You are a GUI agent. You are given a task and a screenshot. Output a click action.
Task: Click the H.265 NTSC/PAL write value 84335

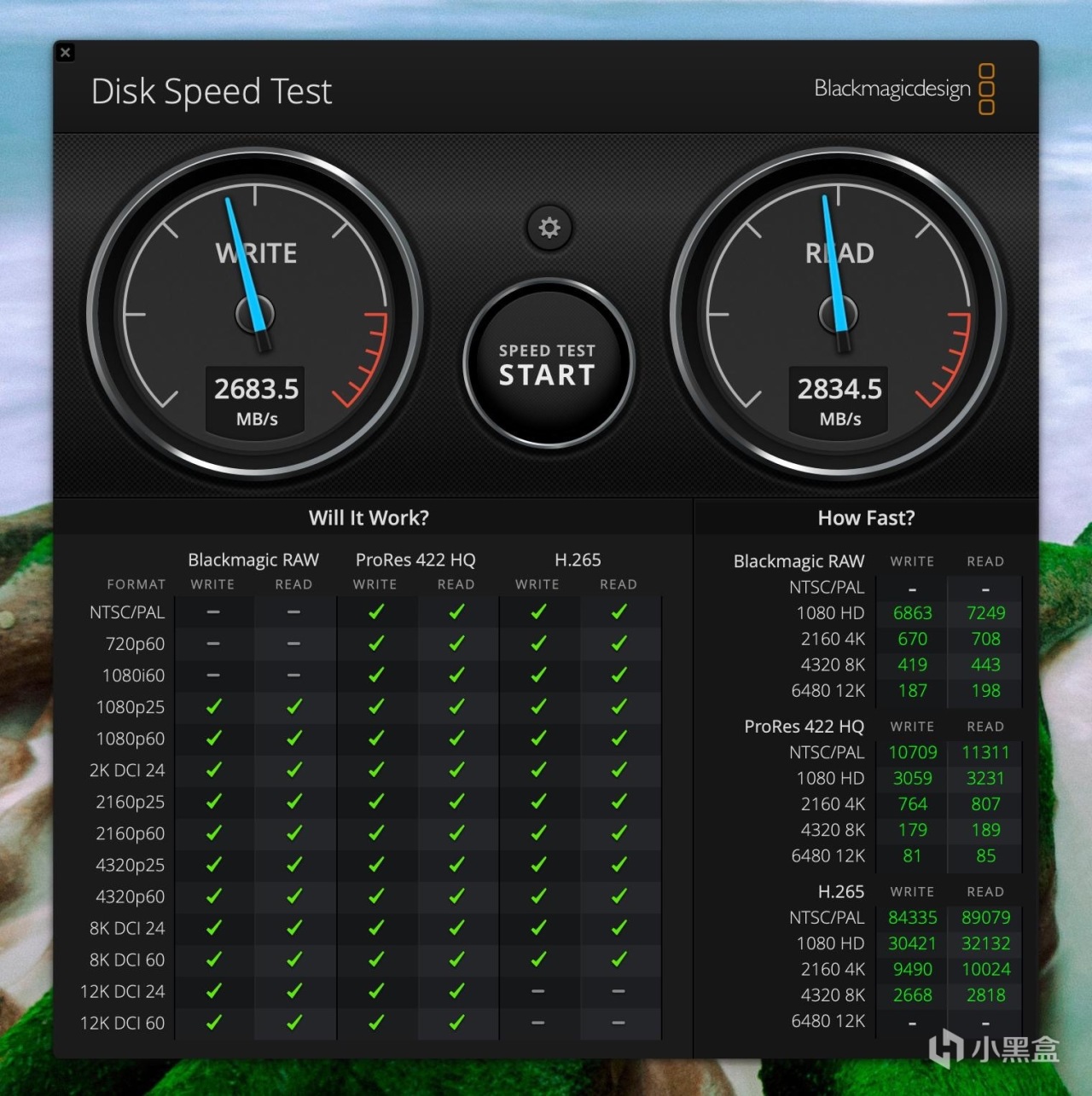pos(912,918)
